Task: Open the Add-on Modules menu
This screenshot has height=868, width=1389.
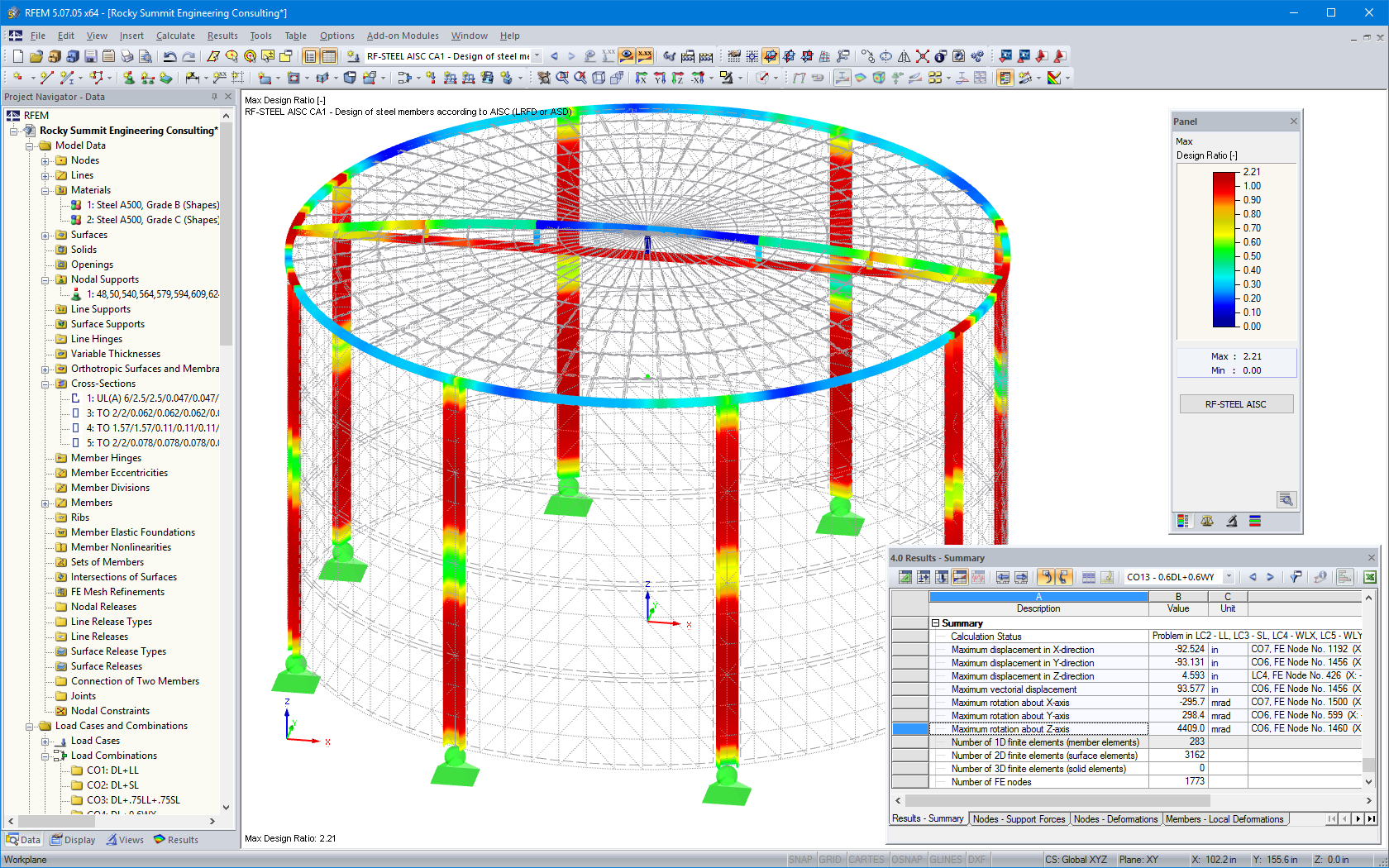Action: click(403, 36)
